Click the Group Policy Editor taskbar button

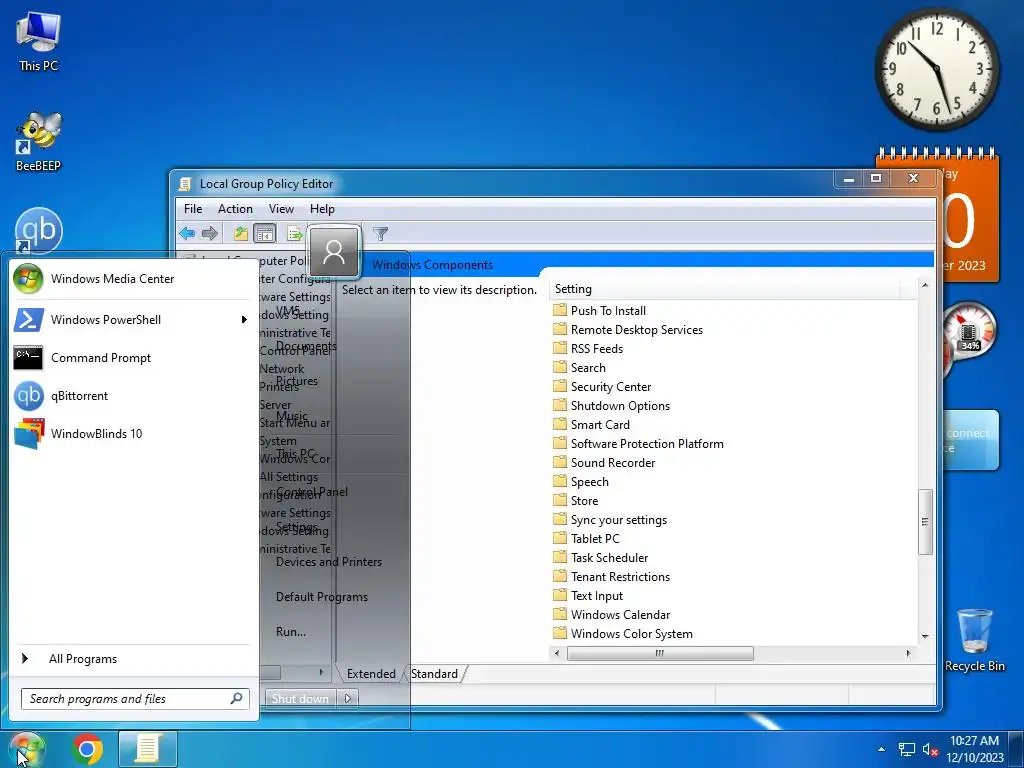(x=148, y=749)
